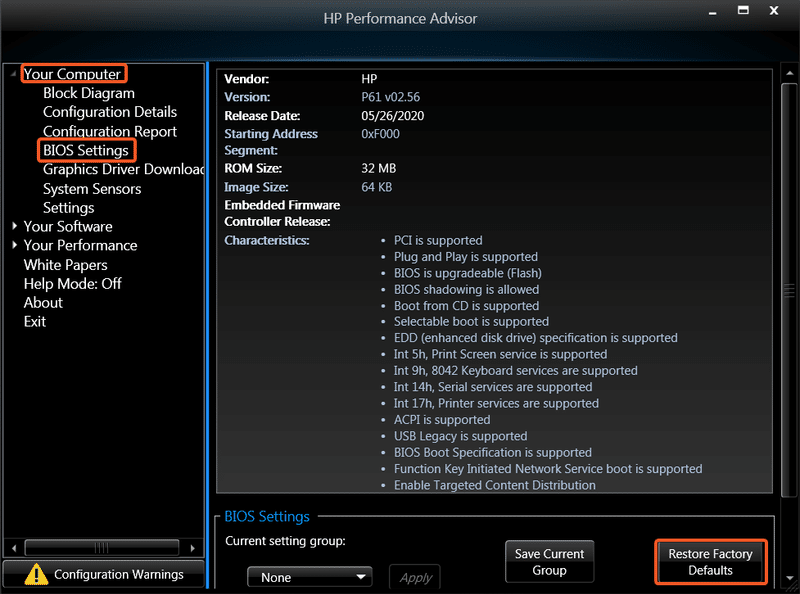
Task: Open White Papers
Action: tap(65, 265)
